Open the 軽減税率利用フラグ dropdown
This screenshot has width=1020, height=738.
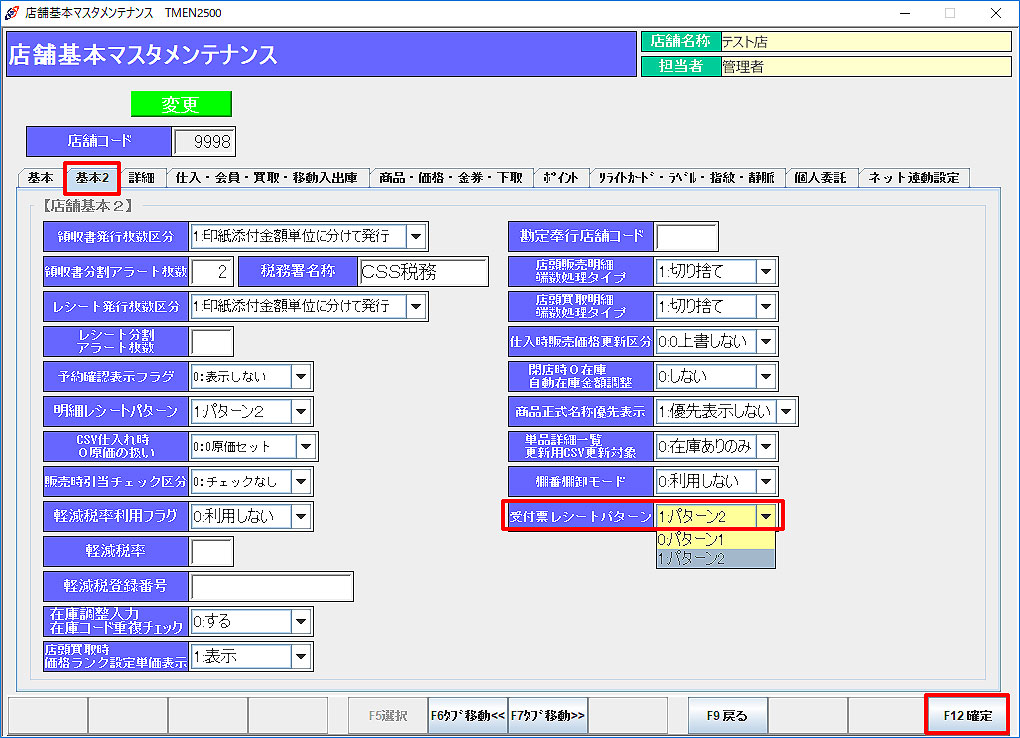click(x=302, y=516)
